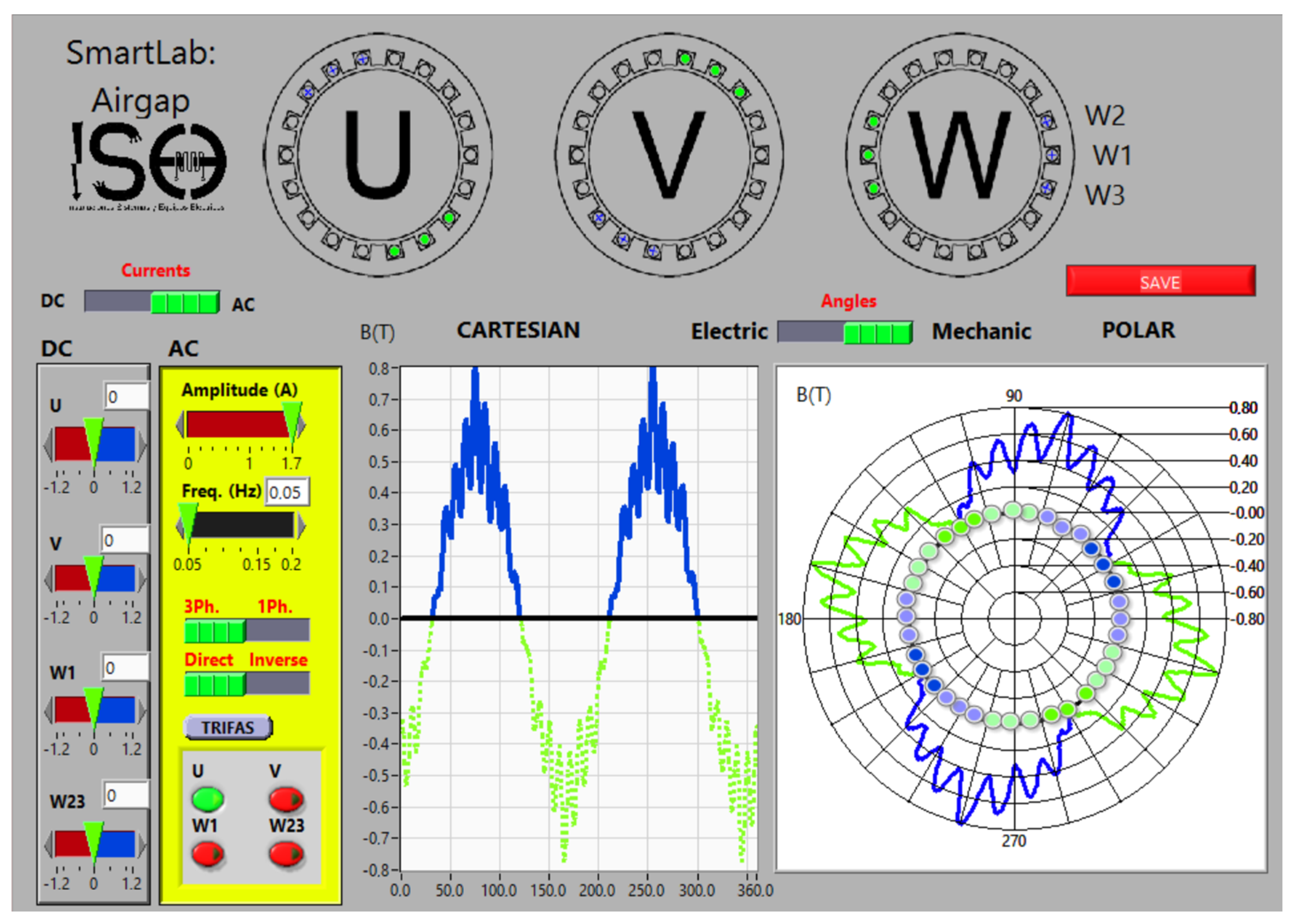This screenshot has height=924, width=1294.
Task: Toggle the Electric/Mechanic Angles switch
Action: pos(845,332)
